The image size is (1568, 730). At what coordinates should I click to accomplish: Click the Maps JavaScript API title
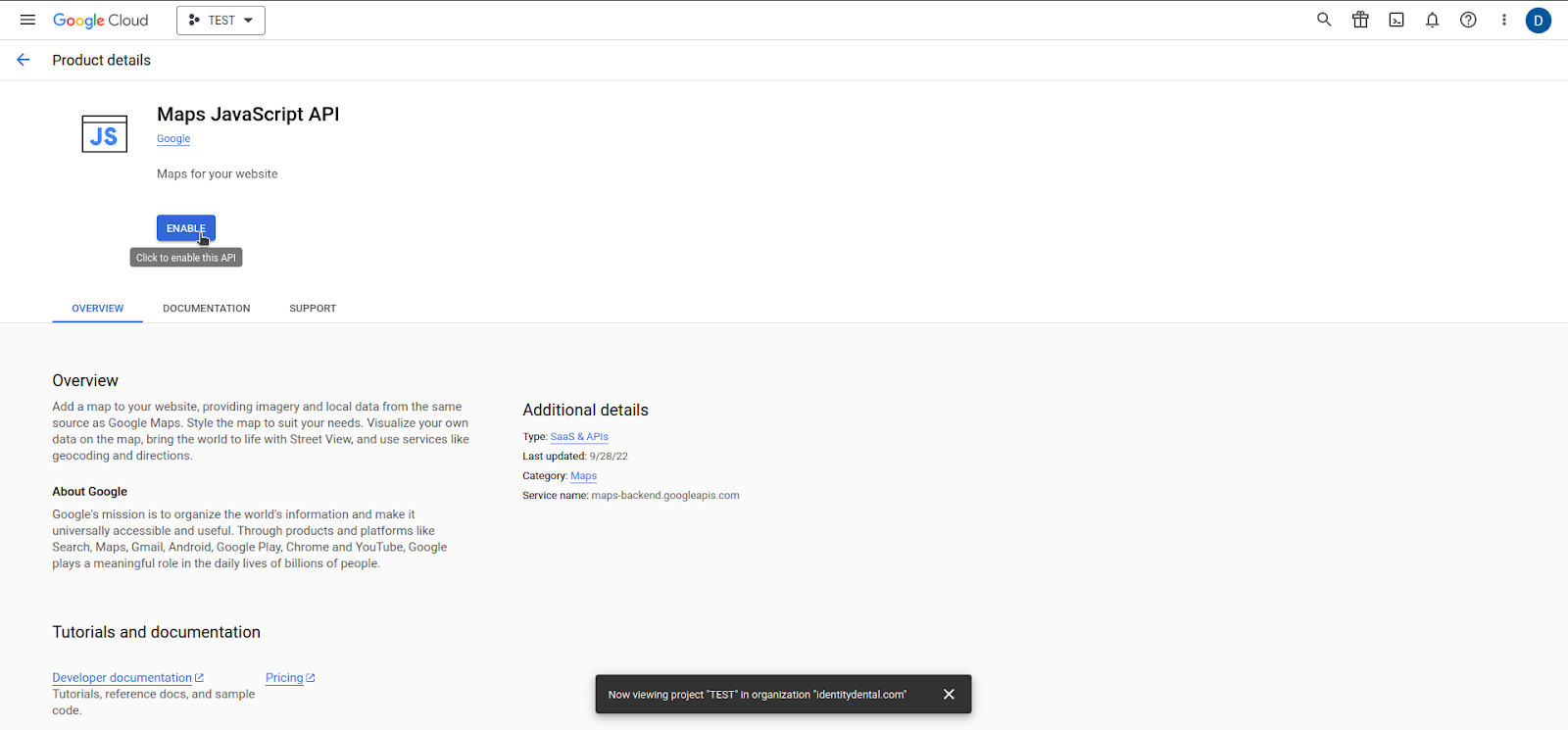(248, 115)
